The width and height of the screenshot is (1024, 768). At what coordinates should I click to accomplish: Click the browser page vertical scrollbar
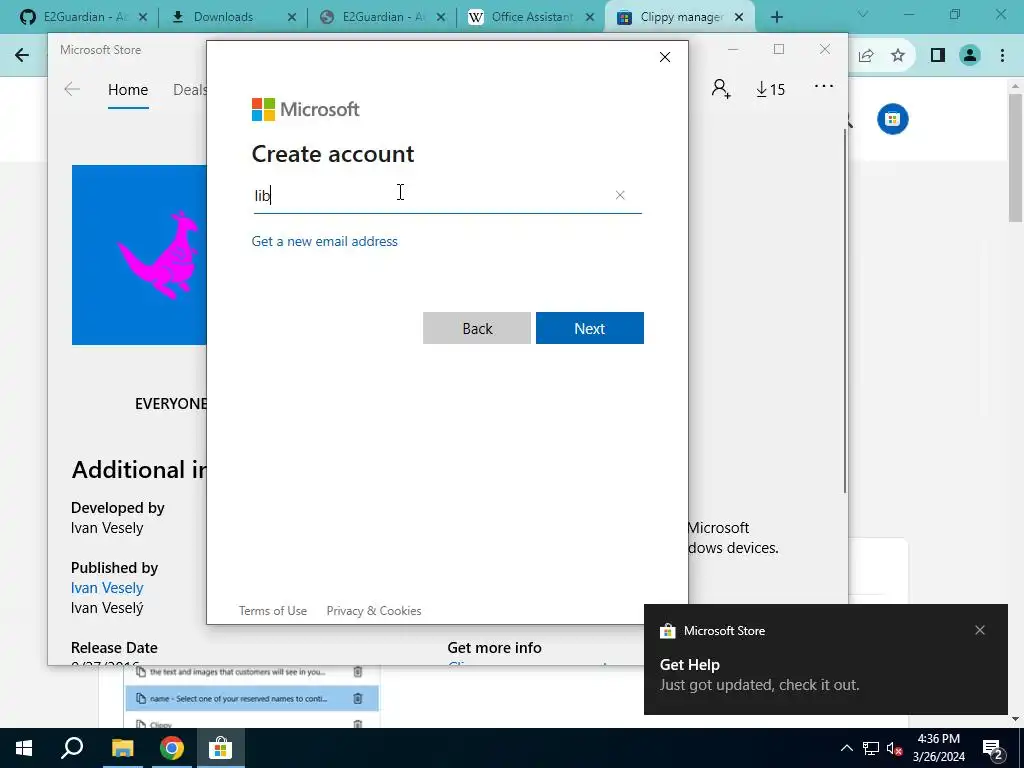point(1015,157)
